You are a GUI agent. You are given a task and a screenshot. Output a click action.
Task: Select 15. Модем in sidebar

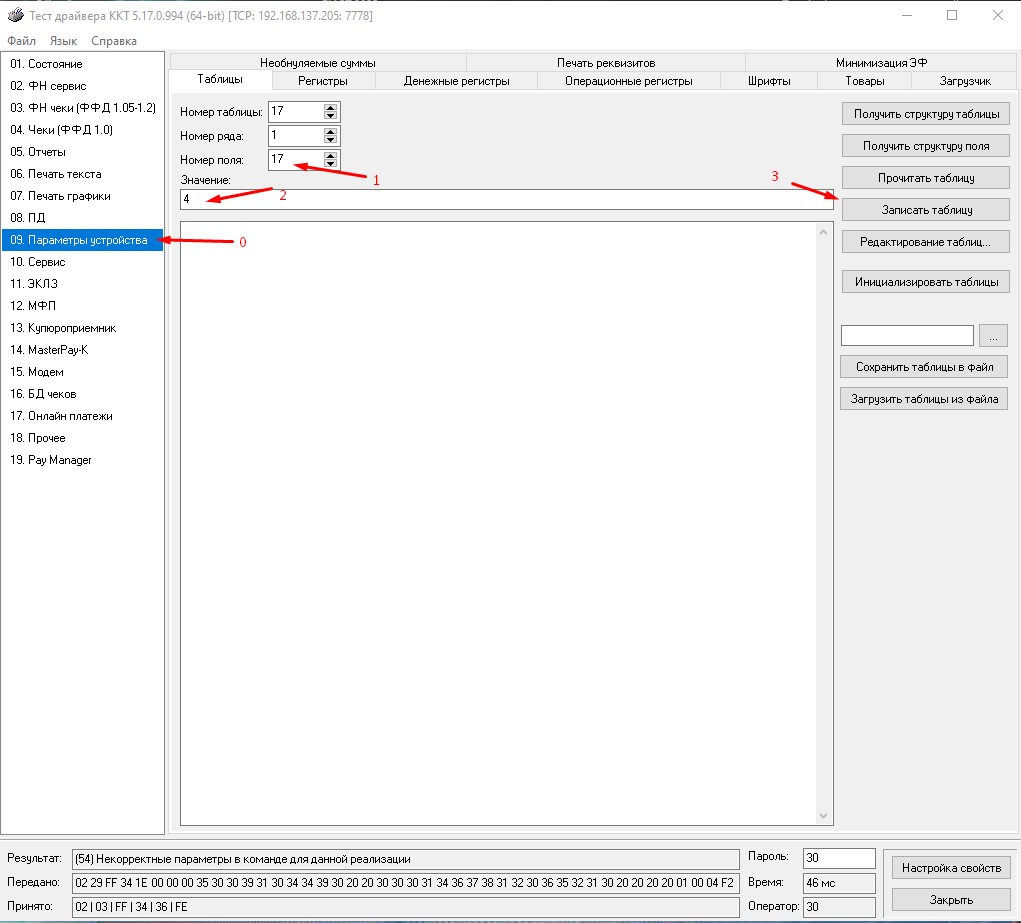pyautogui.click(x=82, y=372)
